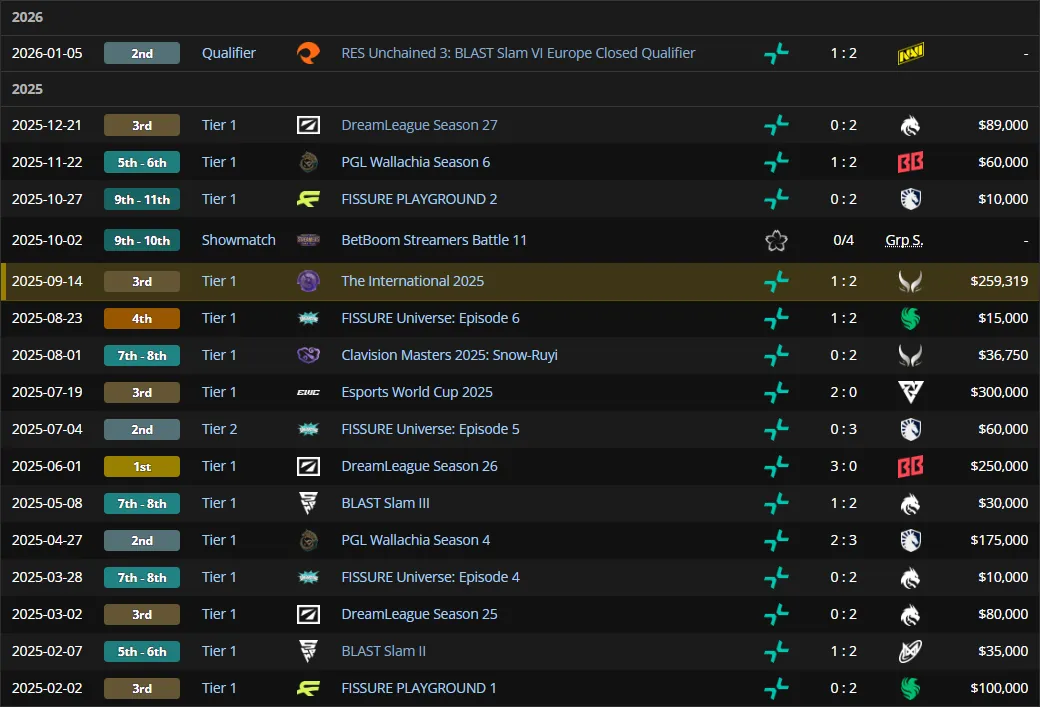The height and width of the screenshot is (707, 1040).
Task: Click the $89,000 prize value
Action: point(1003,125)
